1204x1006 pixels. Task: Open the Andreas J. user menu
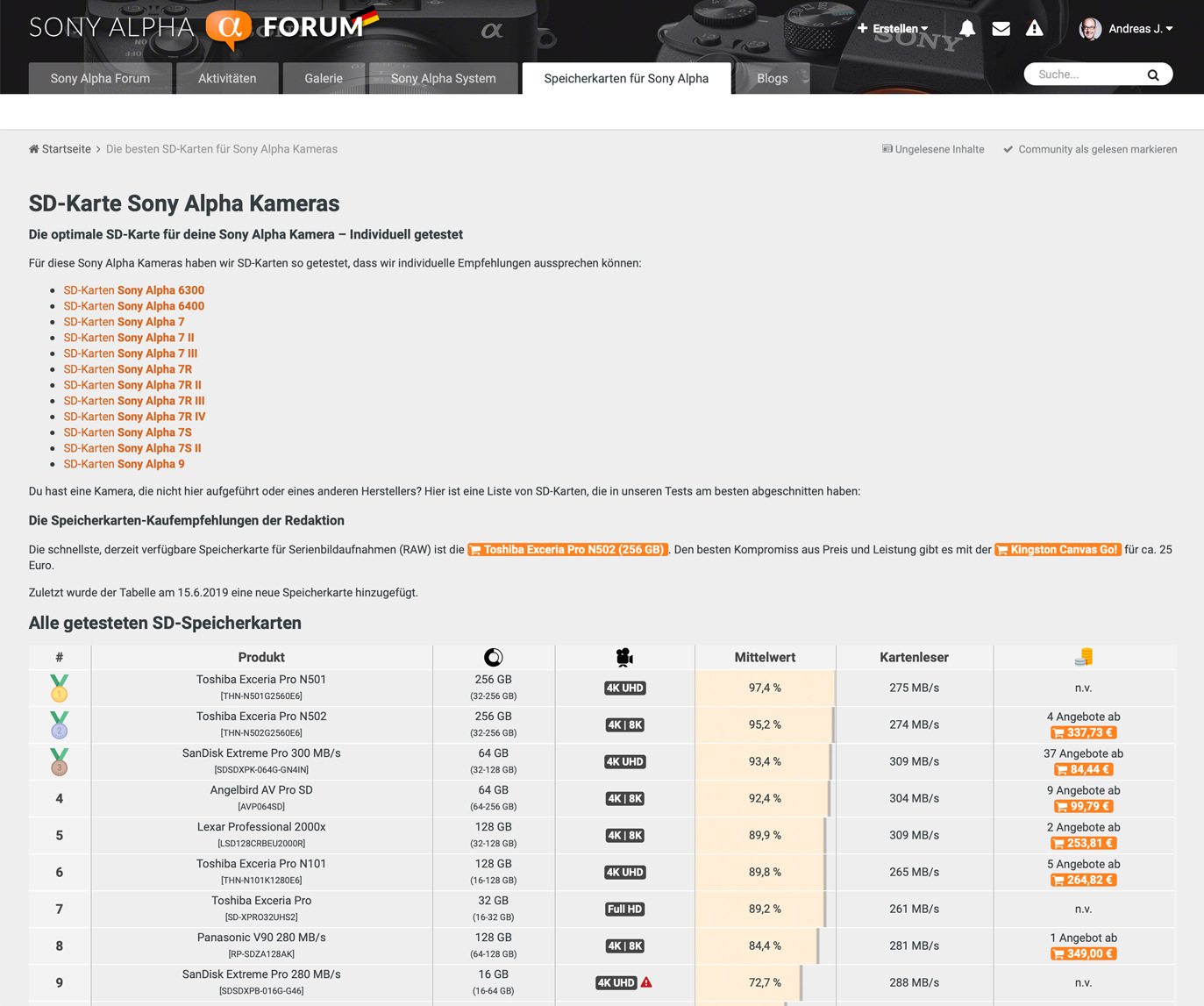pos(1126,28)
